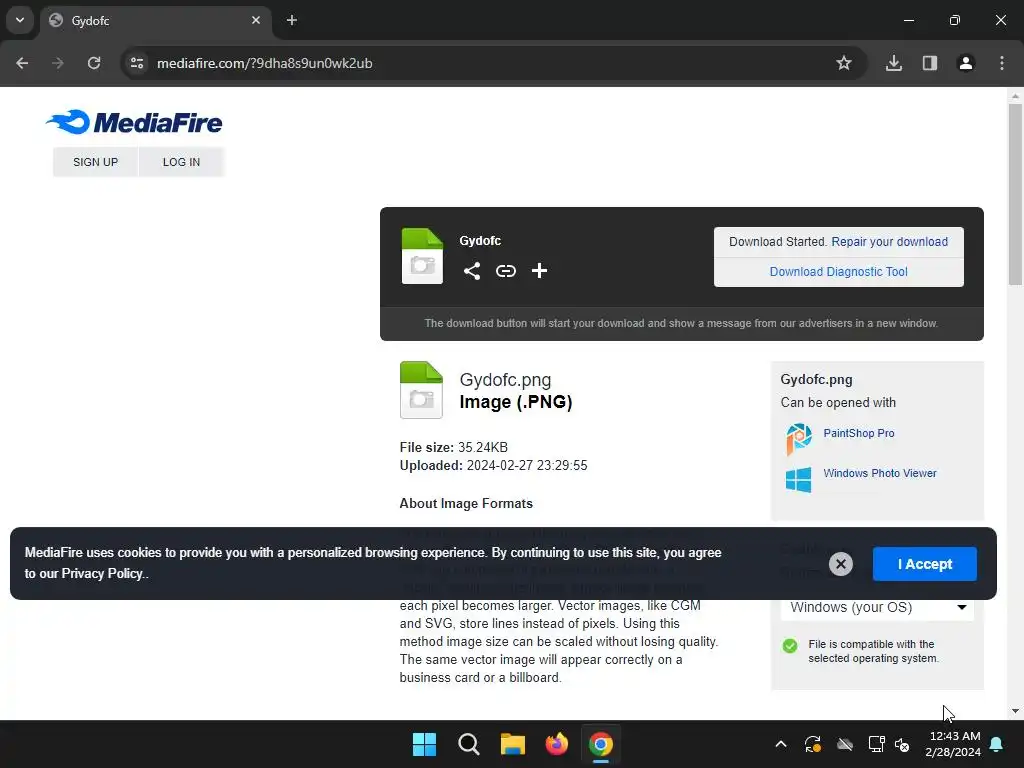Click Download Diagnostic Tool link

point(839,272)
